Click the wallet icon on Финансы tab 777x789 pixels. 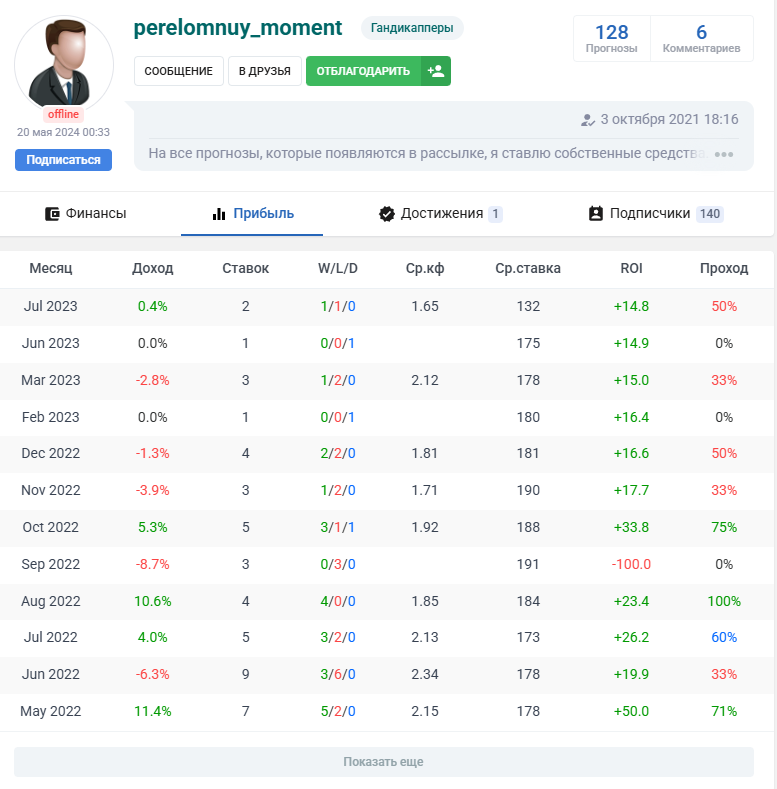click(53, 213)
